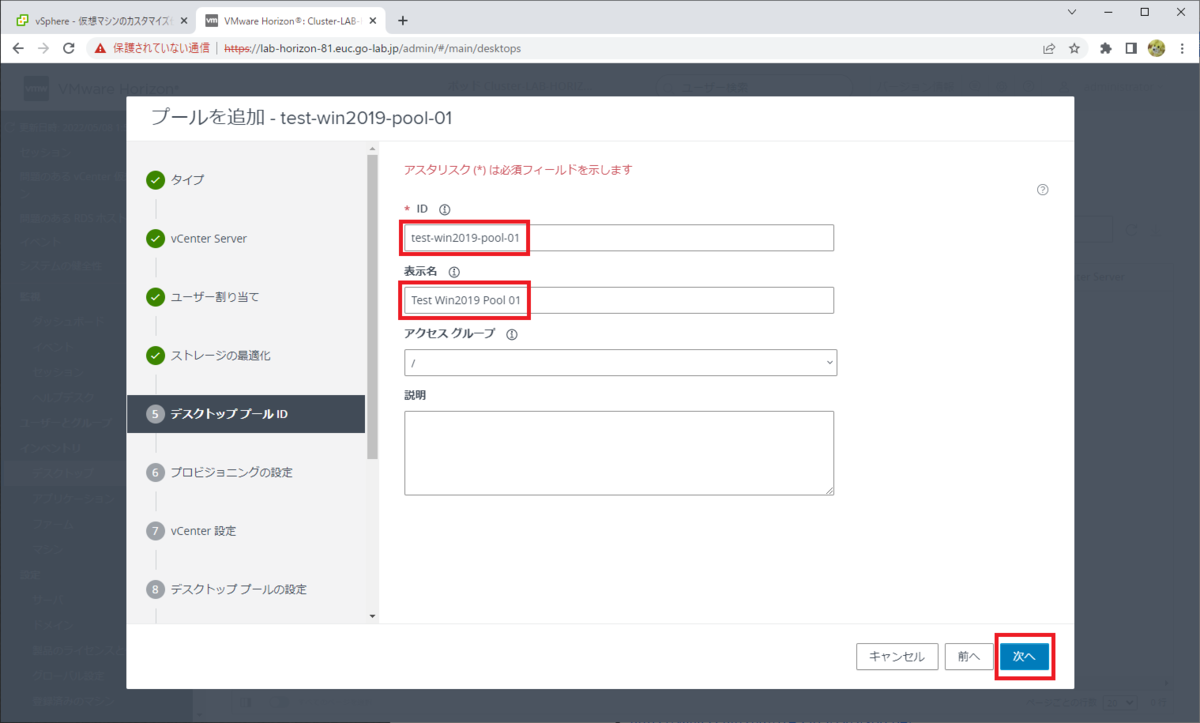Click the vCenter Server step checkmark icon
Screen dimensions: 1200x723
coord(155,239)
